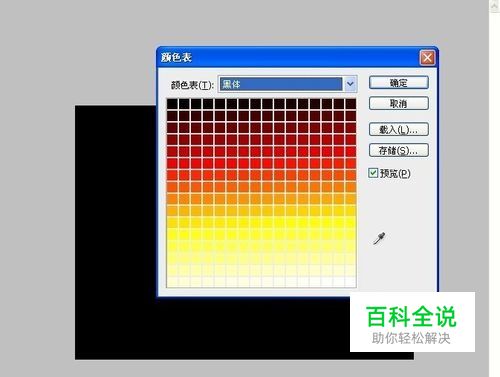Pick the last swatch of top row
Screen dimensions: 500x377
click(351, 104)
